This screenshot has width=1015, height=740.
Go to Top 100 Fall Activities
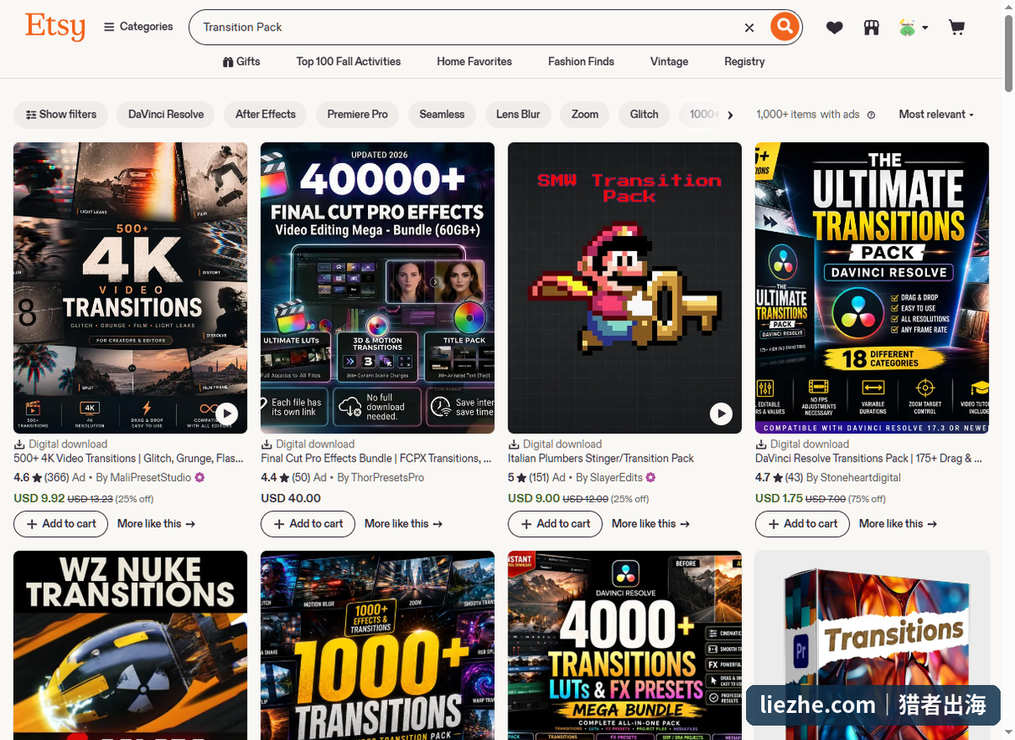coord(348,62)
